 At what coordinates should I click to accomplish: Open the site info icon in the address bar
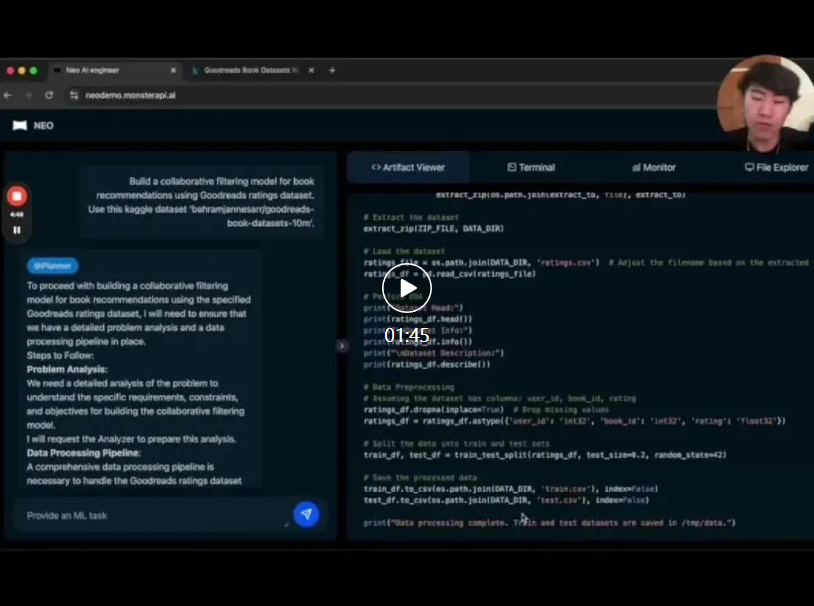(x=74, y=95)
